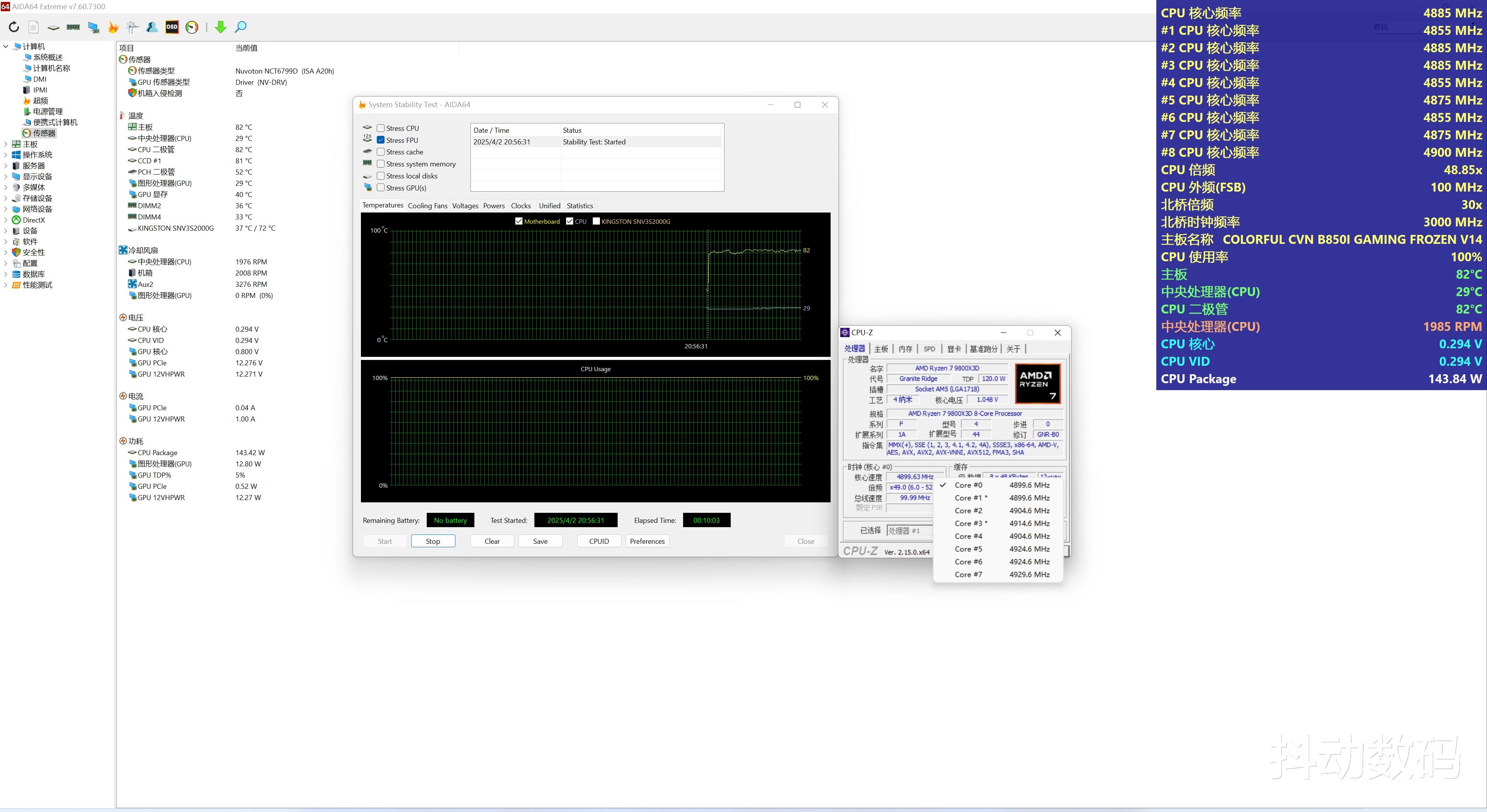Click the Preferences button
Image resolution: width=1487 pixels, height=812 pixels.
click(x=647, y=541)
